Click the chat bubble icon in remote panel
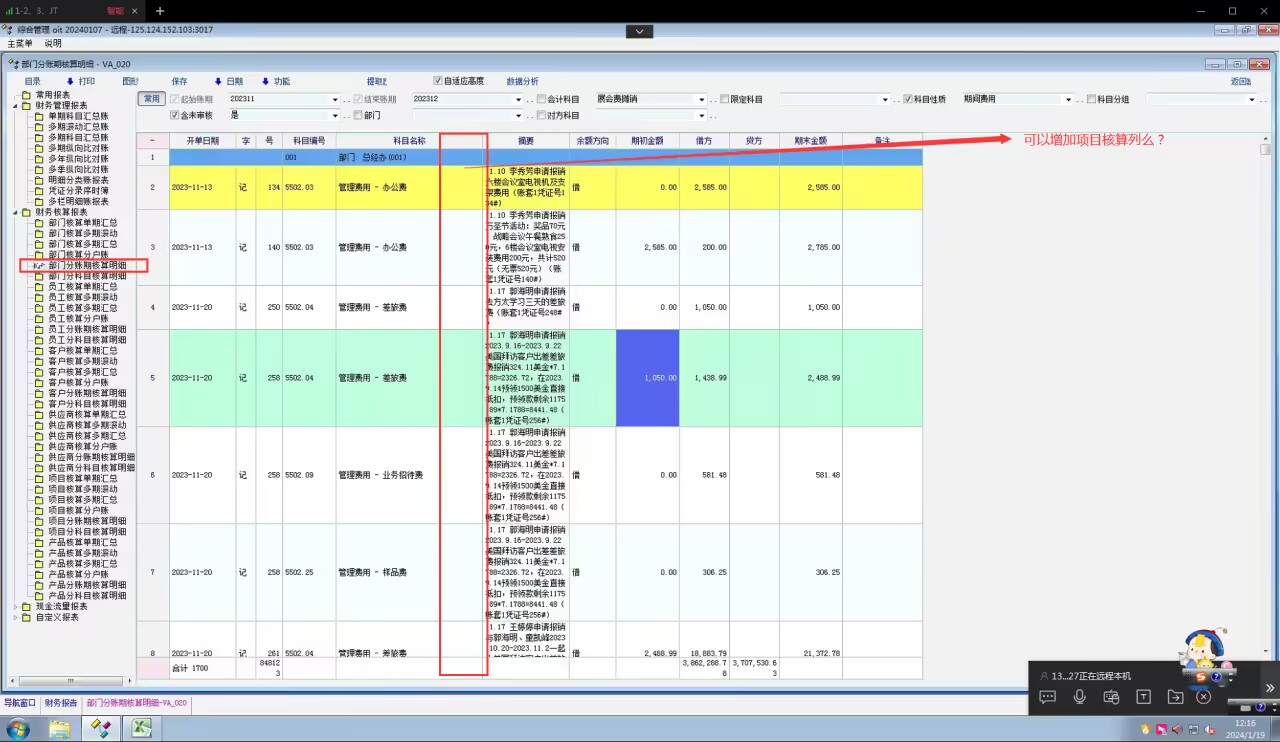 pyautogui.click(x=1048, y=697)
